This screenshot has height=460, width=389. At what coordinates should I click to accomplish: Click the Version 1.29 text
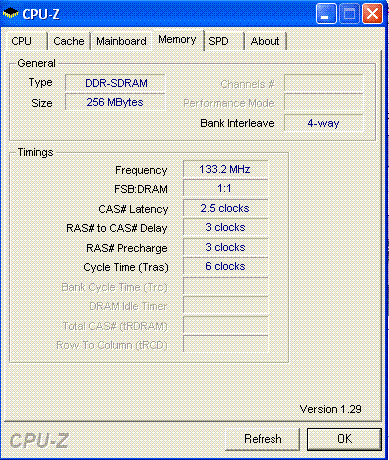331,409
